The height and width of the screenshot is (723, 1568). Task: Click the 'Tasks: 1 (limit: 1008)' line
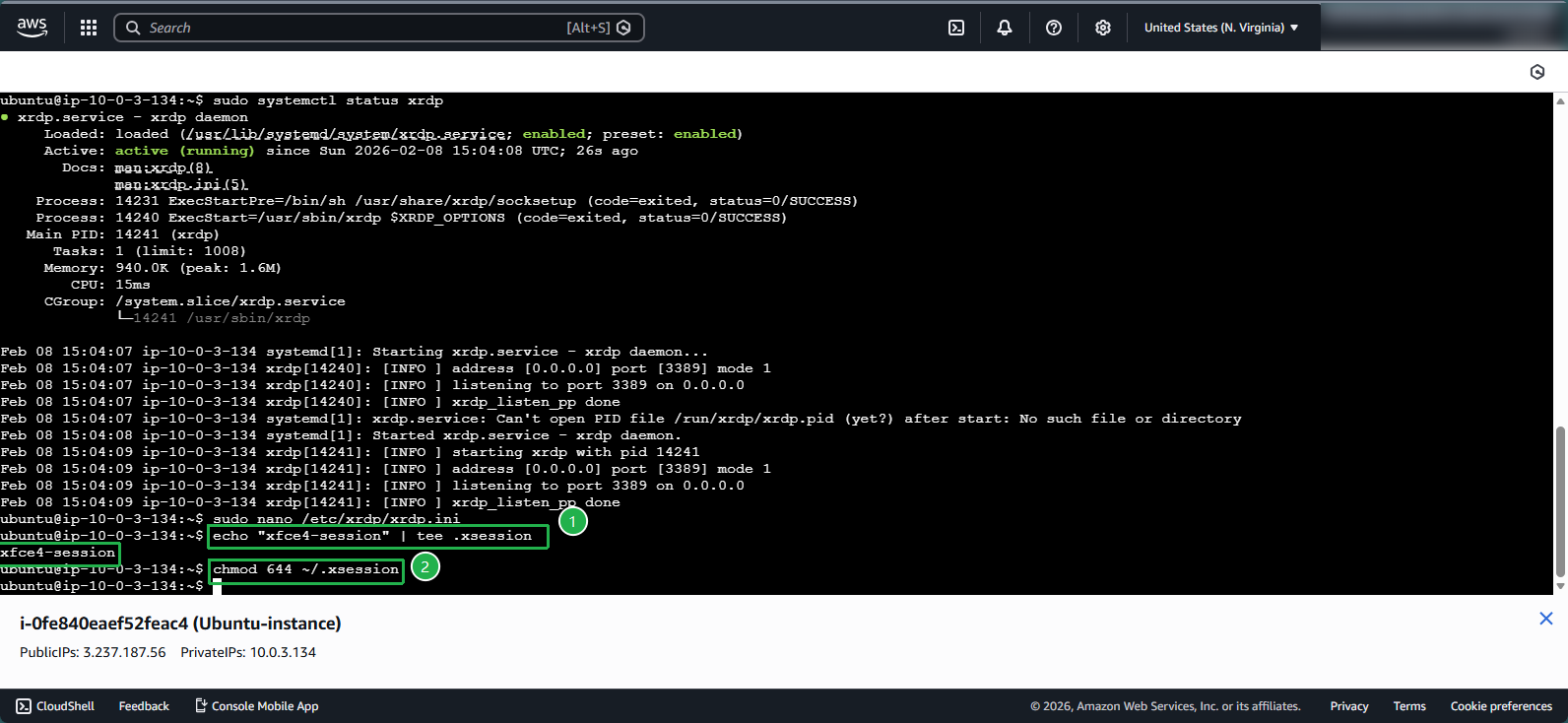click(149, 251)
